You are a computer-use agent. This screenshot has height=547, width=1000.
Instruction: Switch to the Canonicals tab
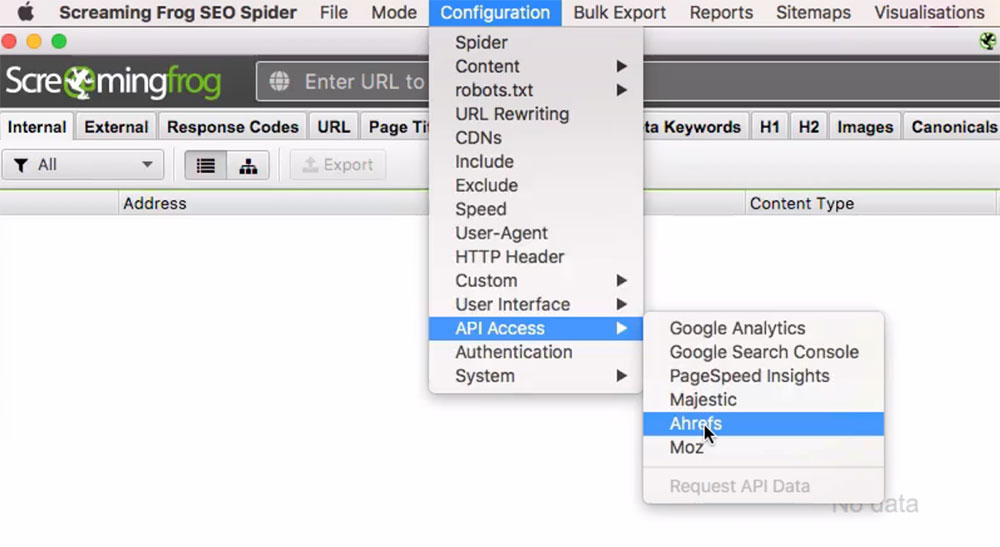(953, 127)
